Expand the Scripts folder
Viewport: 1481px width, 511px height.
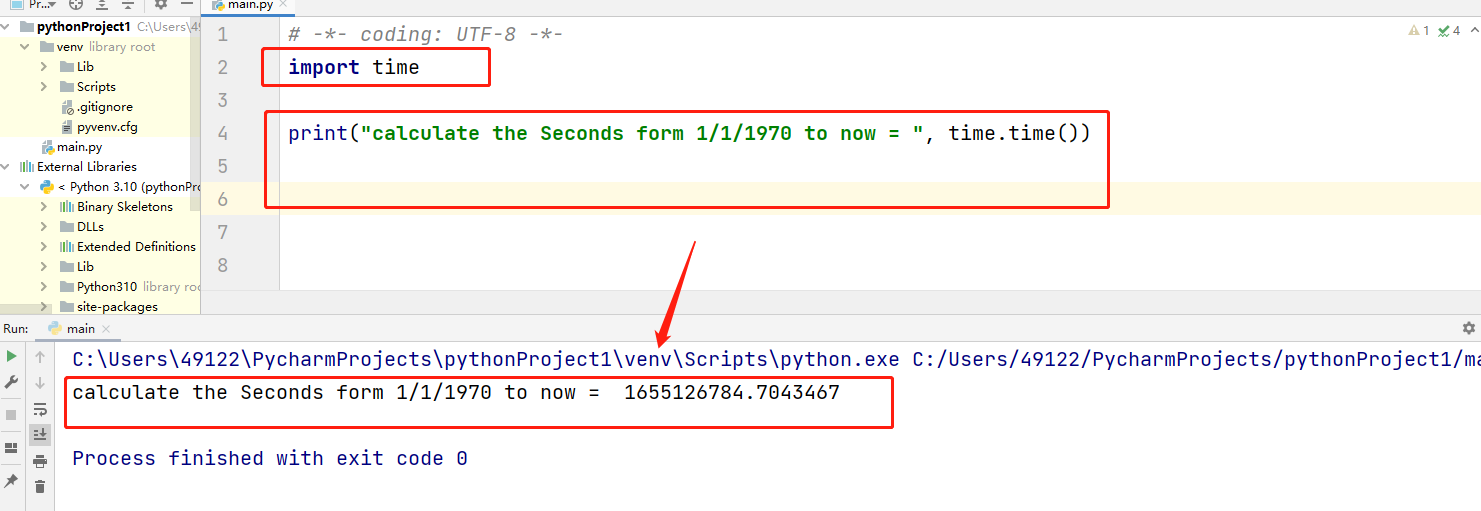pos(44,87)
